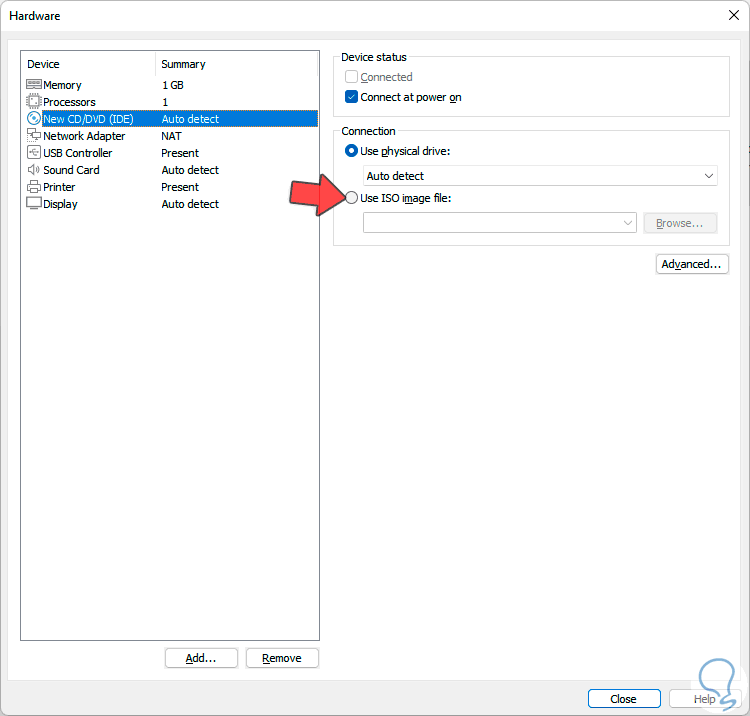Open Advanced settings

(x=692, y=264)
